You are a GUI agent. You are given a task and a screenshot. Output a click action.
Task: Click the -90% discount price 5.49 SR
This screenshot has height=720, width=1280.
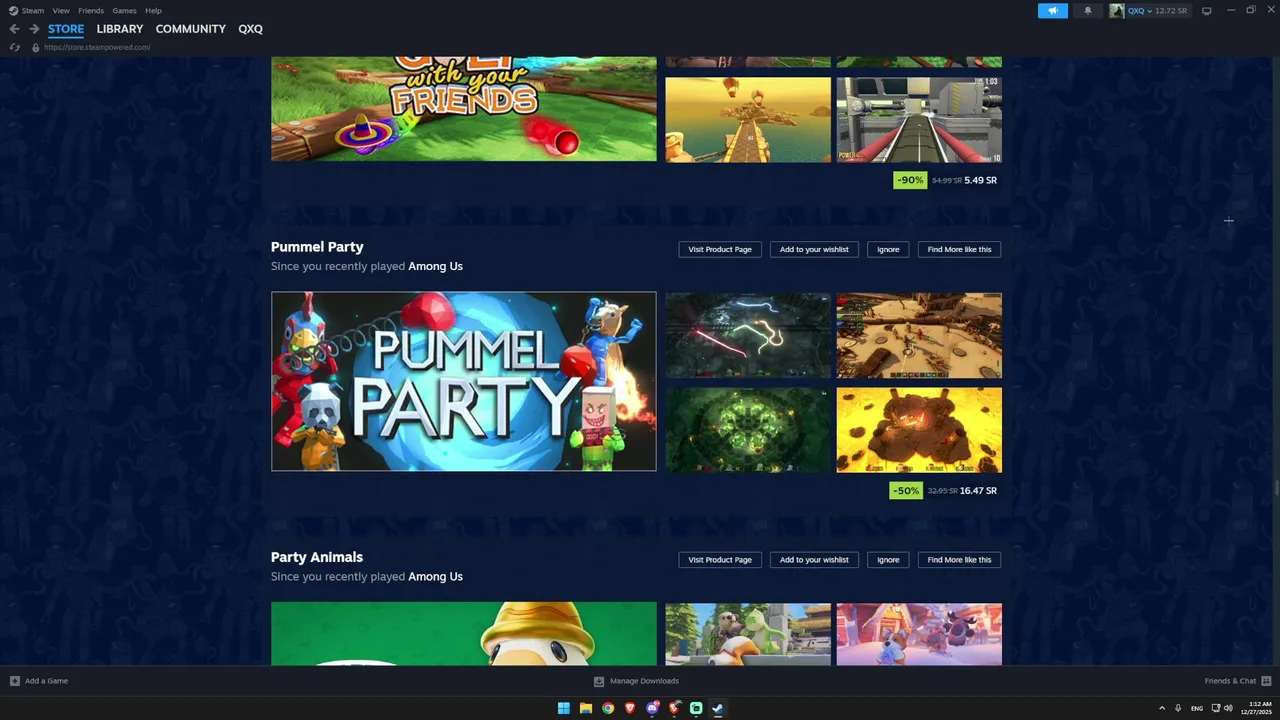947,180
